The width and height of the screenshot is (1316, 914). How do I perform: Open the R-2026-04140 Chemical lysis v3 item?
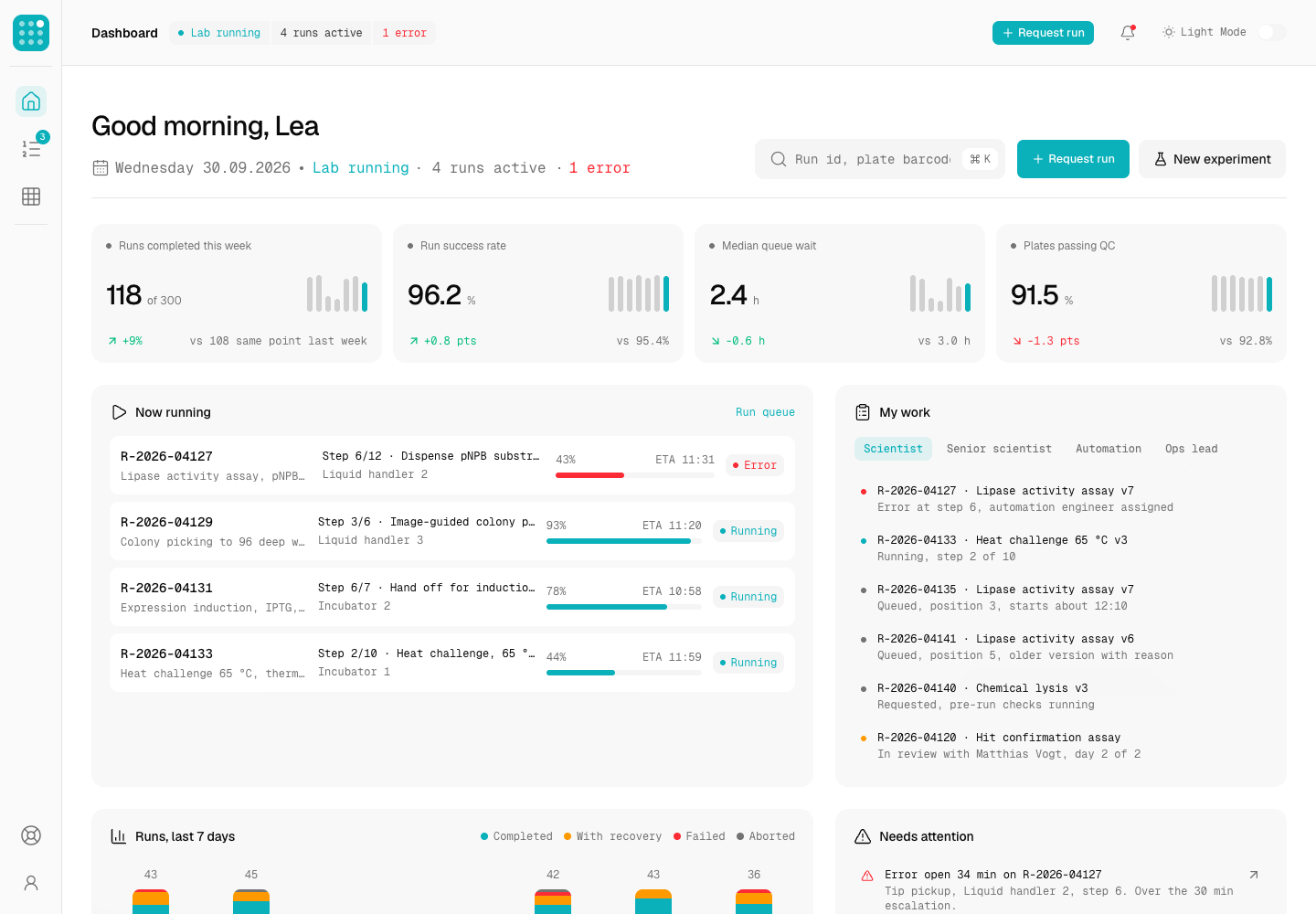(x=1060, y=696)
